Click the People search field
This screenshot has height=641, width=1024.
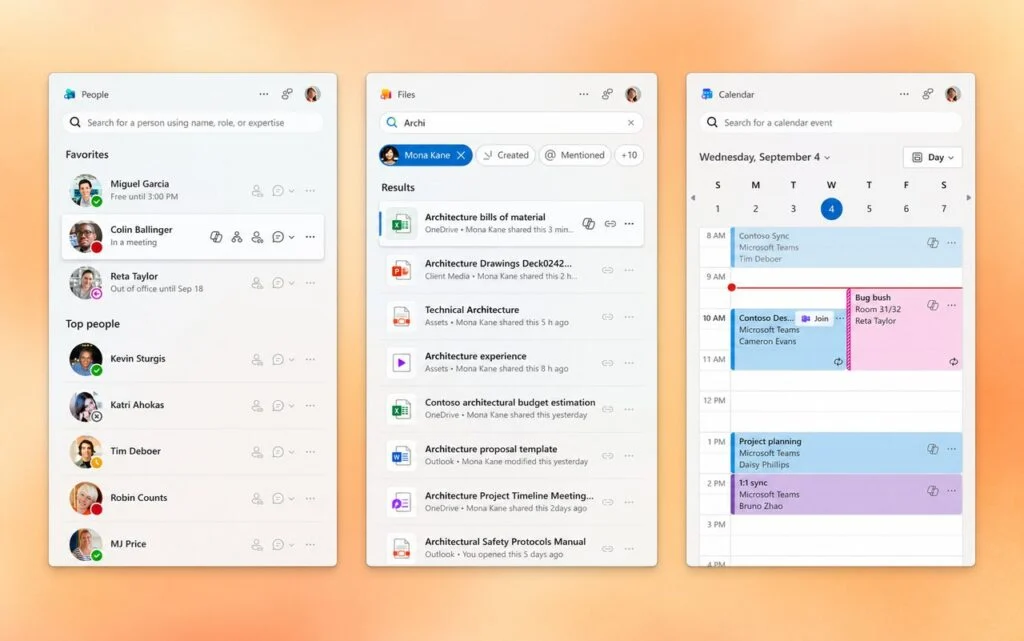[193, 123]
